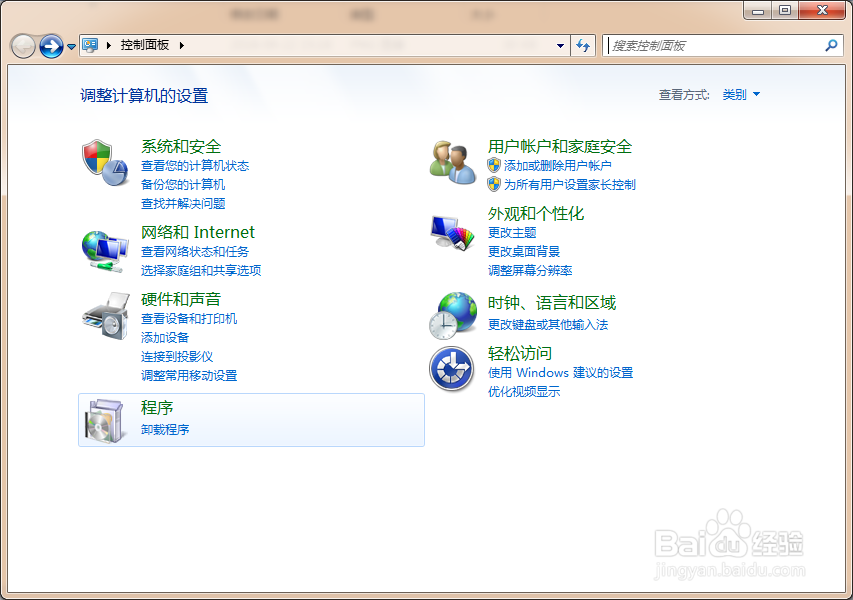Close the Control Panel window
The width and height of the screenshot is (853, 600).
(x=823, y=10)
